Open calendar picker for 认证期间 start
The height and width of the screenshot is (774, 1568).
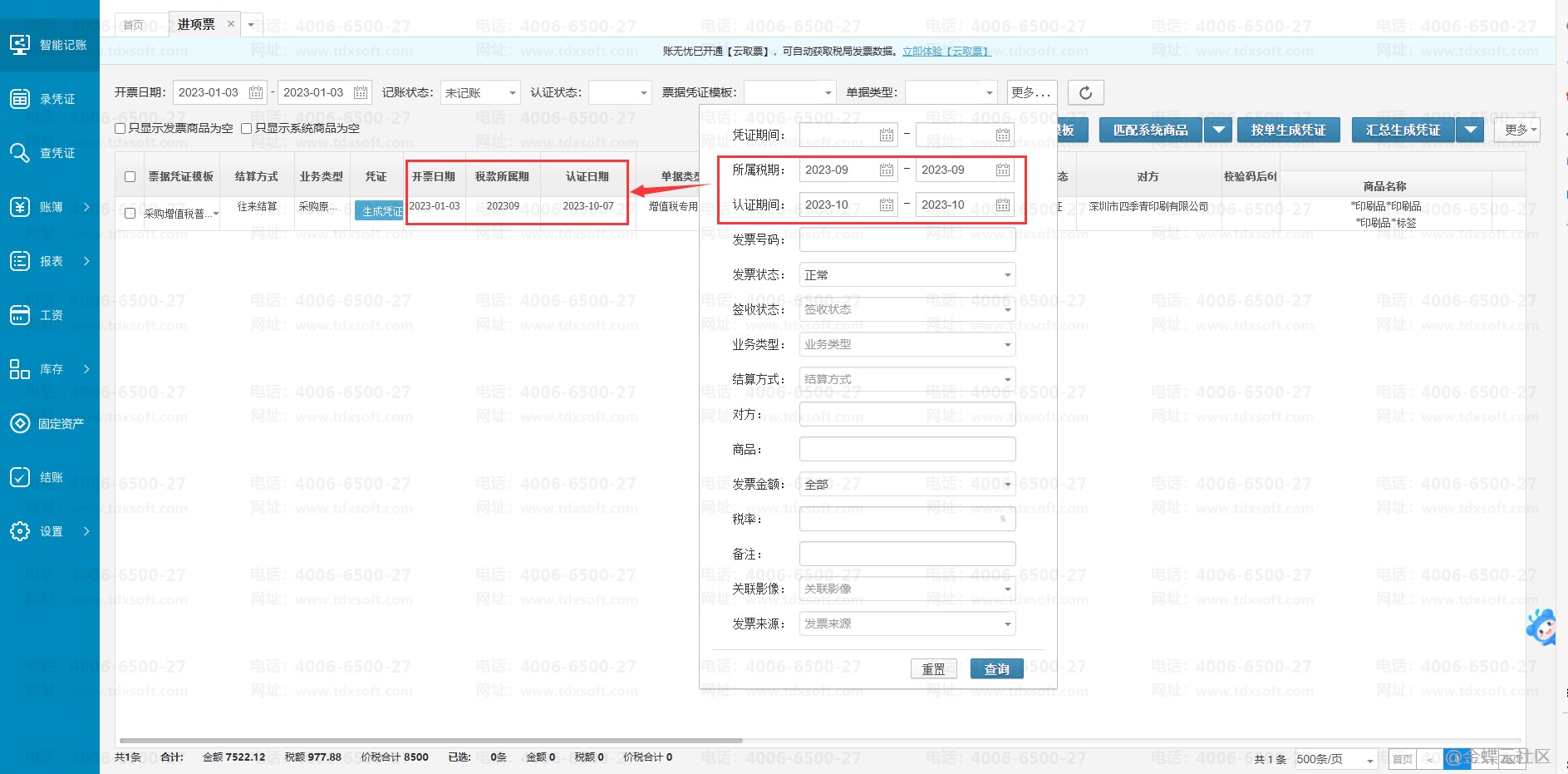point(887,205)
